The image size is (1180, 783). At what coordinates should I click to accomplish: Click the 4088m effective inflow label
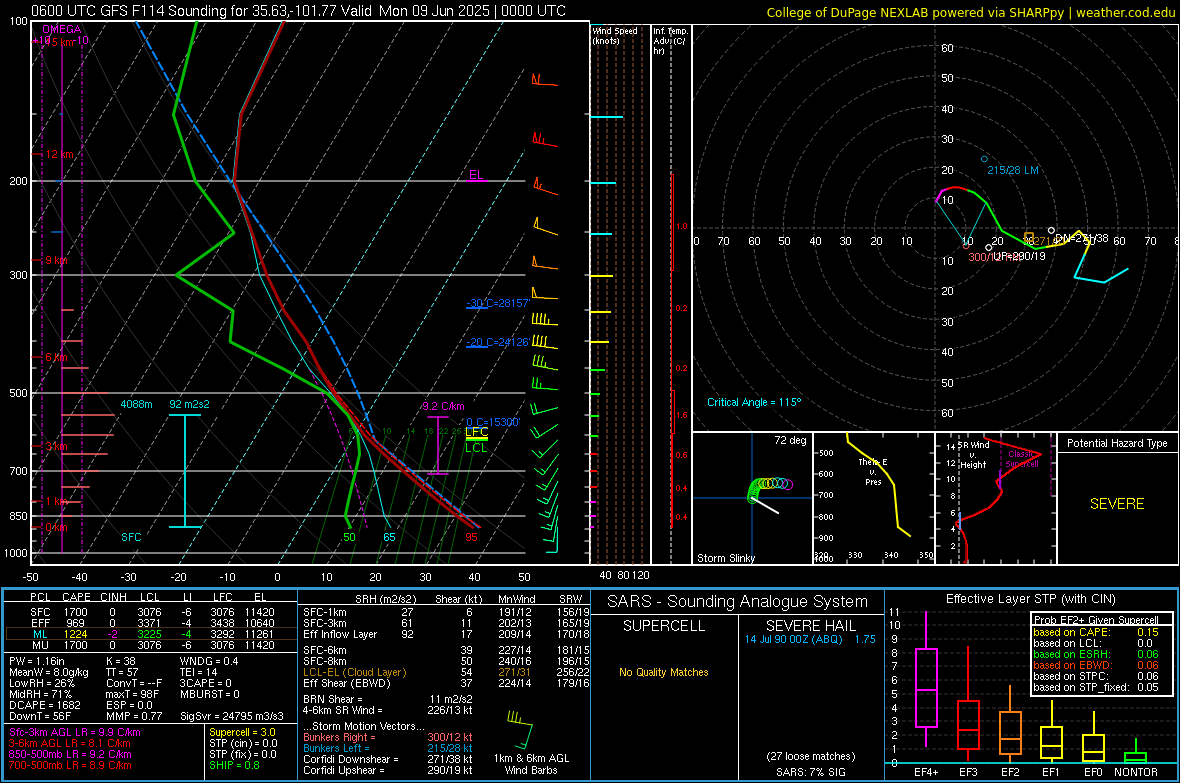(136, 404)
